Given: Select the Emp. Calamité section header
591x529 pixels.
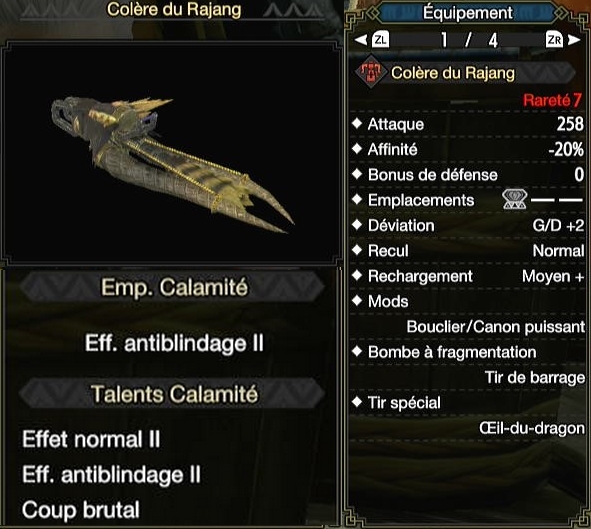Looking at the screenshot, I should tap(173, 287).
